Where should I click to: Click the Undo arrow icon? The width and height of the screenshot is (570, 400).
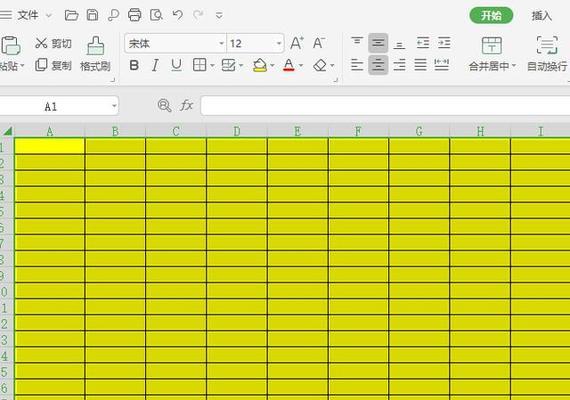(x=177, y=15)
